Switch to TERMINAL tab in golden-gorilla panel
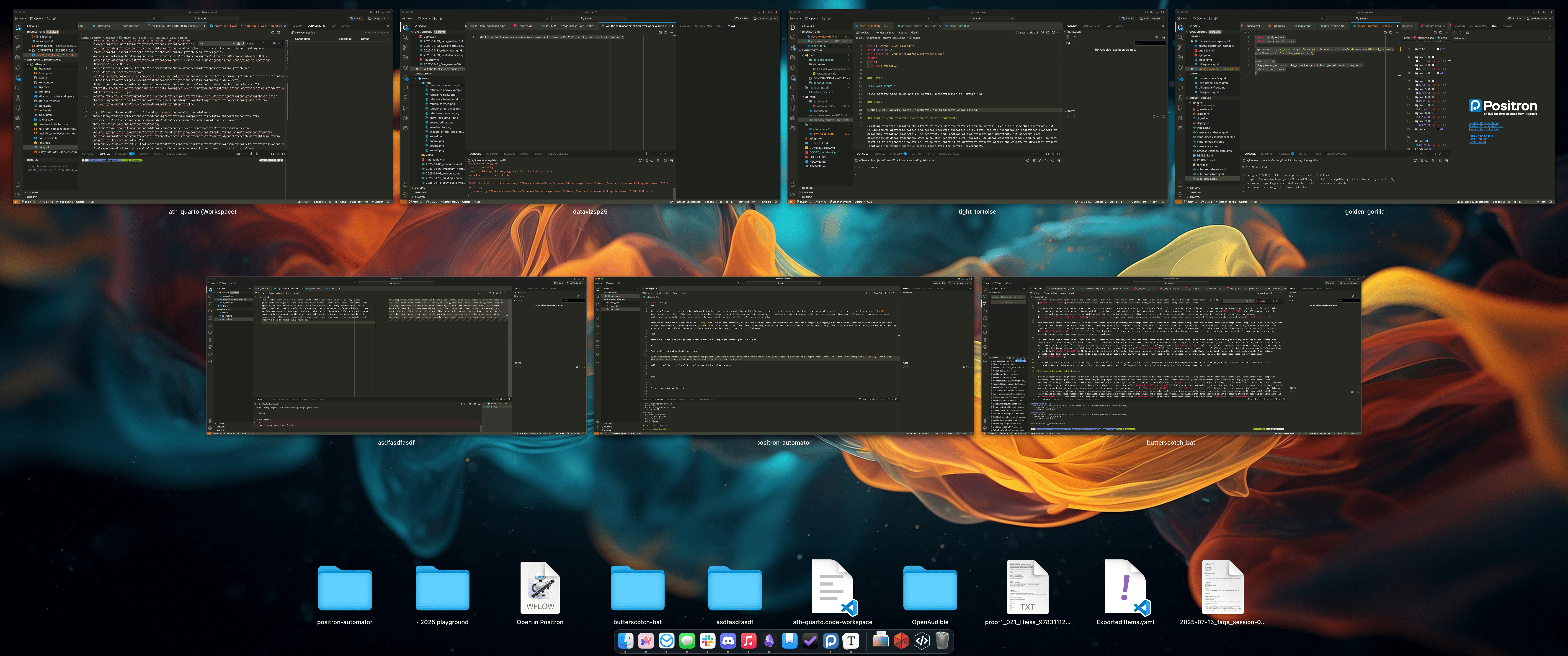This screenshot has width=1568, height=656. click(1267, 154)
